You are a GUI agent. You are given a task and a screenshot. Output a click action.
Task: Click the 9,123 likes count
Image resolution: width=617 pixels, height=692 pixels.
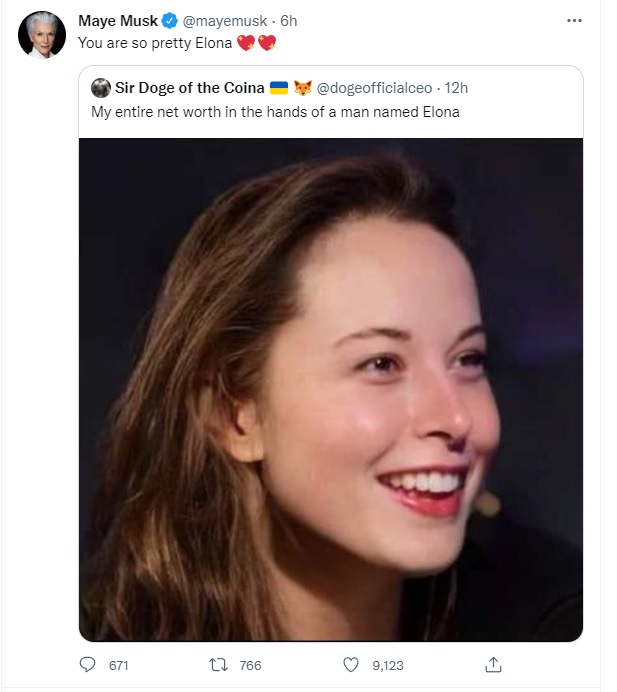click(388, 665)
